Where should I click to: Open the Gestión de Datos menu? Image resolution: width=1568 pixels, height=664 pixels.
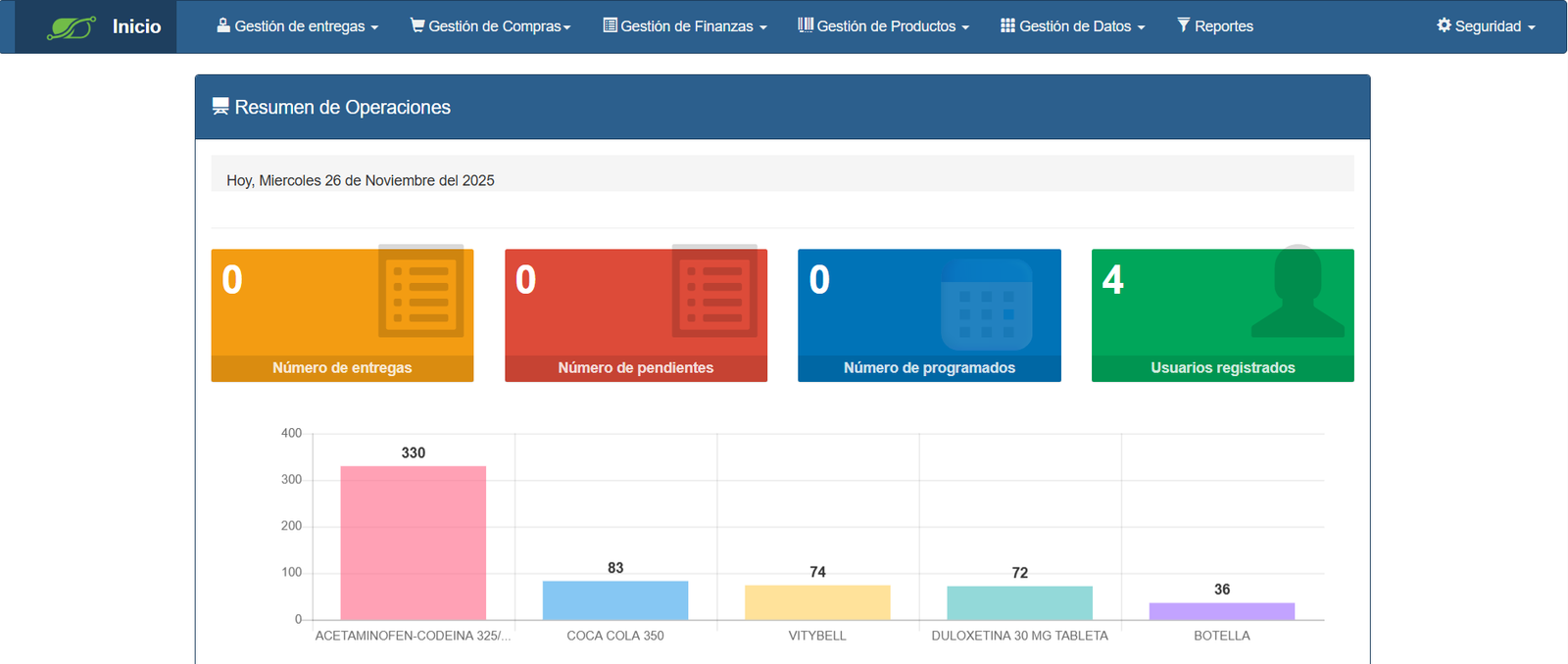1073,26
